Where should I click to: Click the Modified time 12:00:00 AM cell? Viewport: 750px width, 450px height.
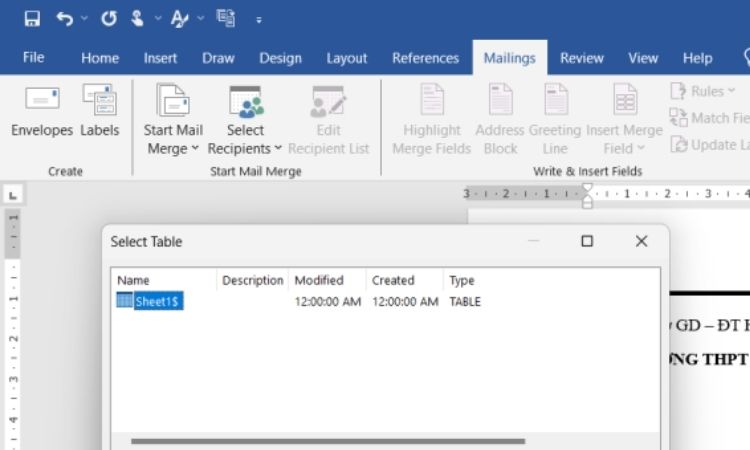click(x=328, y=302)
